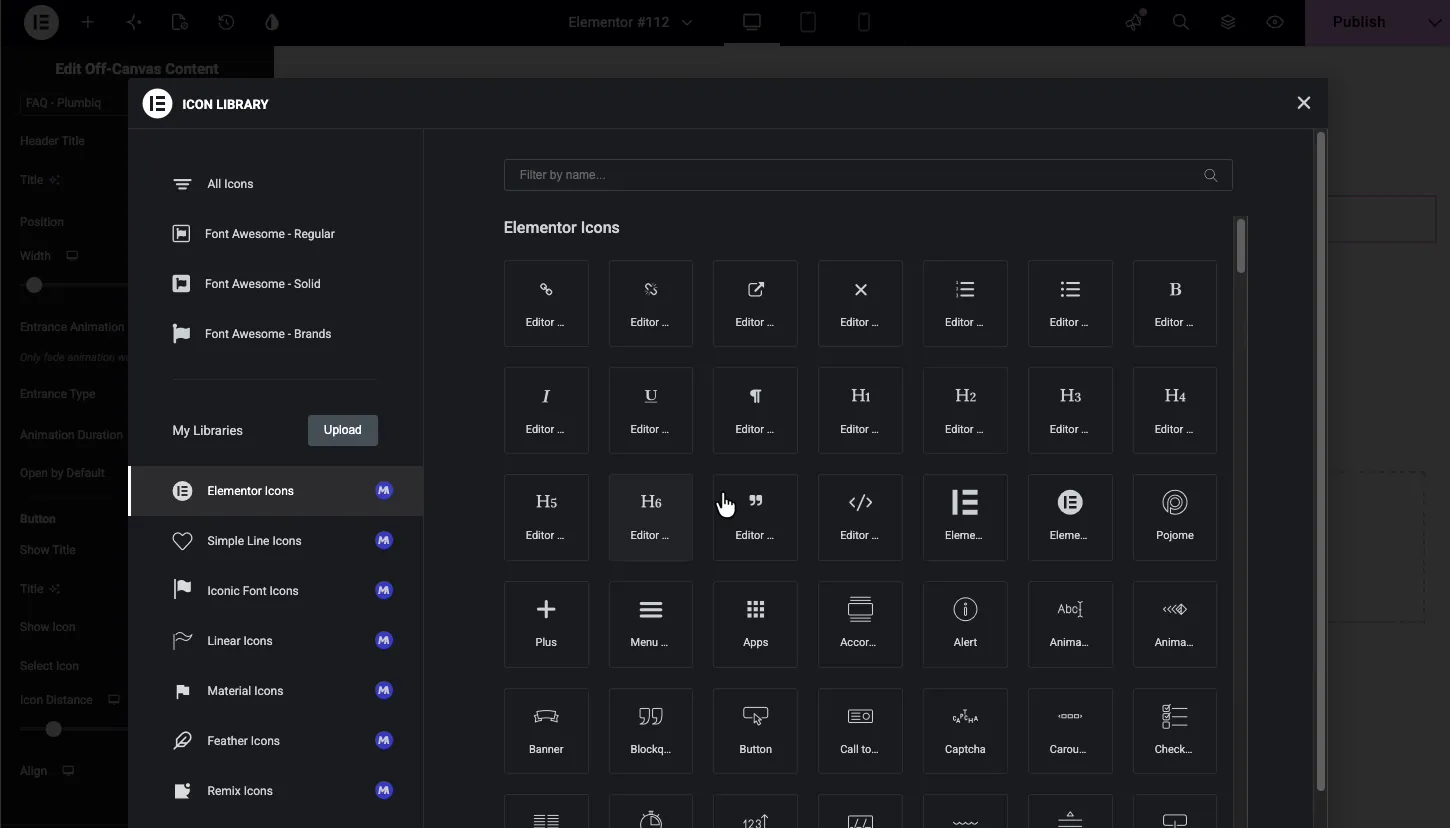Pick the Menu hamburger icon tile
This screenshot has height=828, width=1450.
(x=651, y=624)
